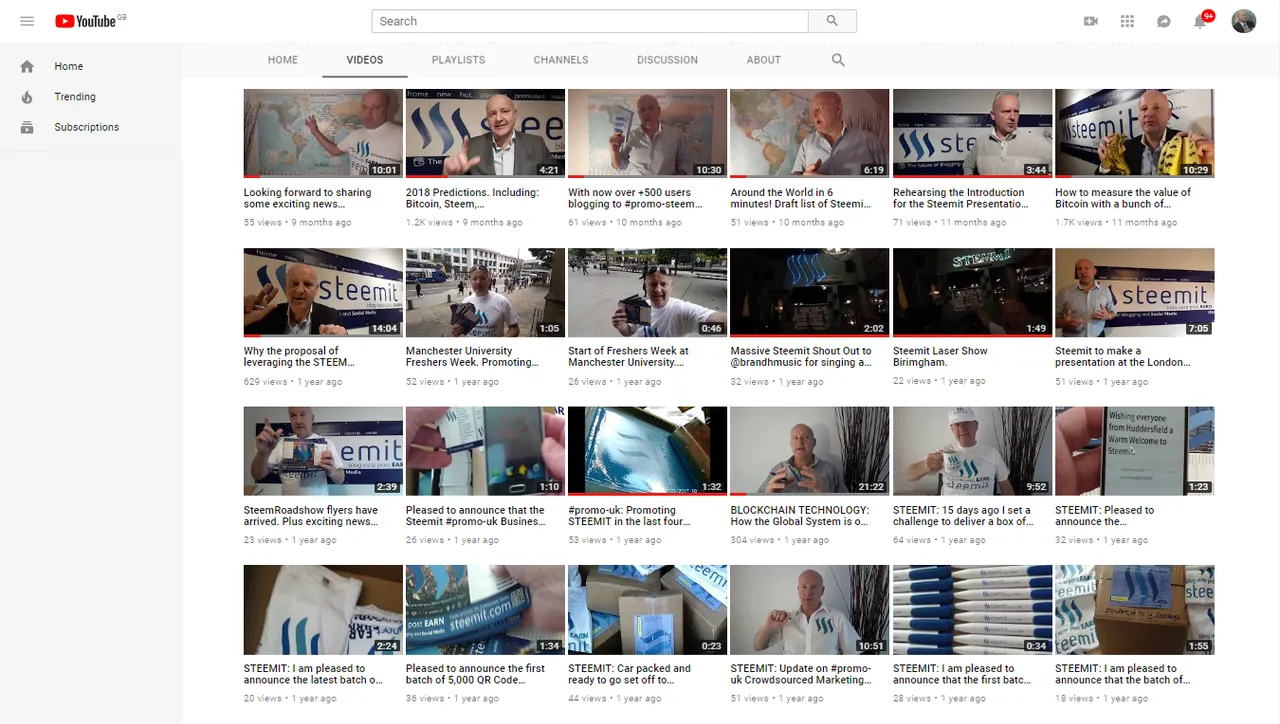Play the 1:23 Huddersfield welcome thumbnail

[x=1134, y=451]
